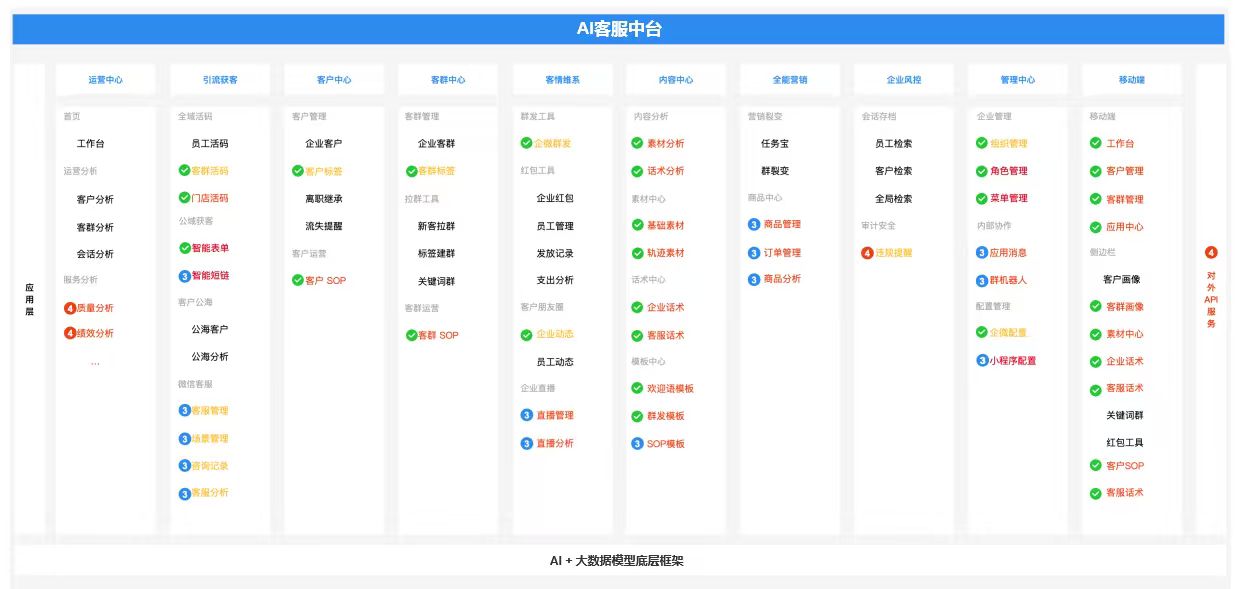Viewport: 1241px width, 589px height.
Task: Click the green checkmark next to 组织管理
Action: point(982,143)
